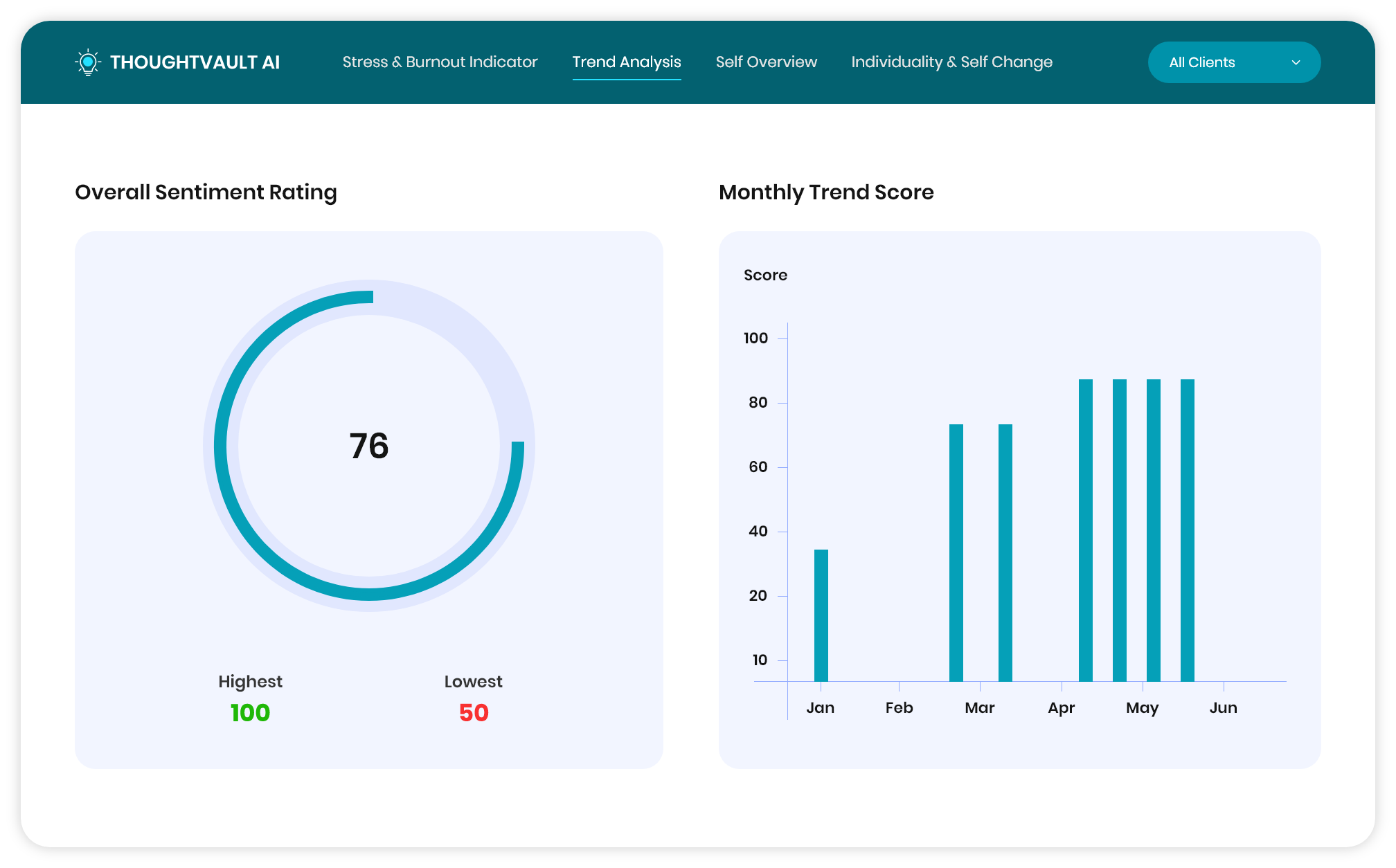Click the THOUGHTVAULT AI brand name

[x=195, y=62]
